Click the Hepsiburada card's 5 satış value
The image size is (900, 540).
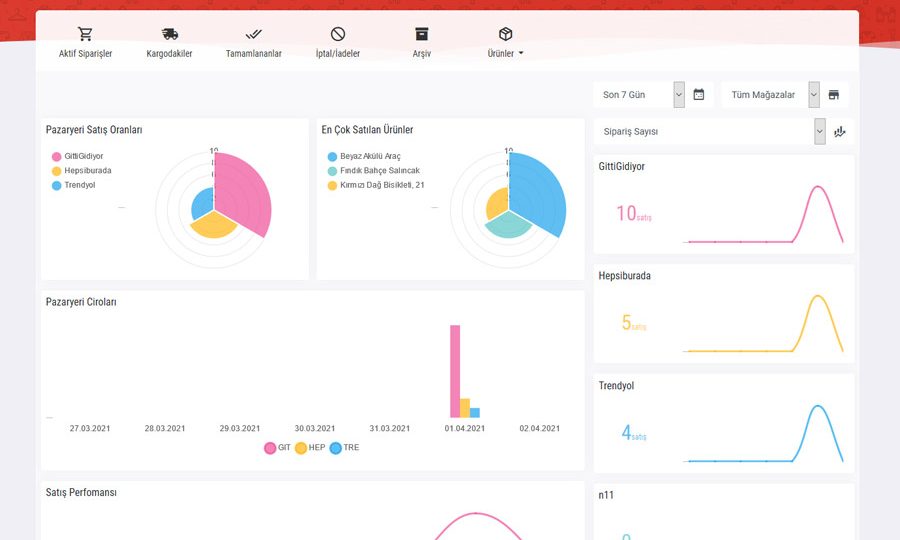(634, 323)
